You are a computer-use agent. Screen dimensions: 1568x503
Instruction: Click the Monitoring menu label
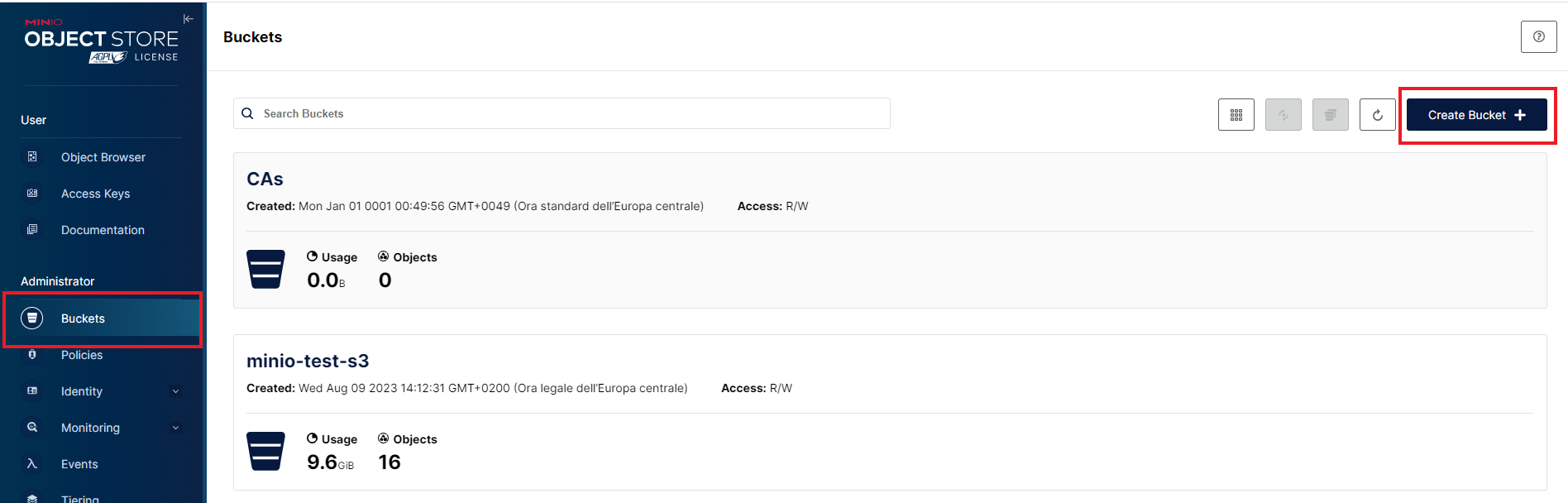point(90,428)
